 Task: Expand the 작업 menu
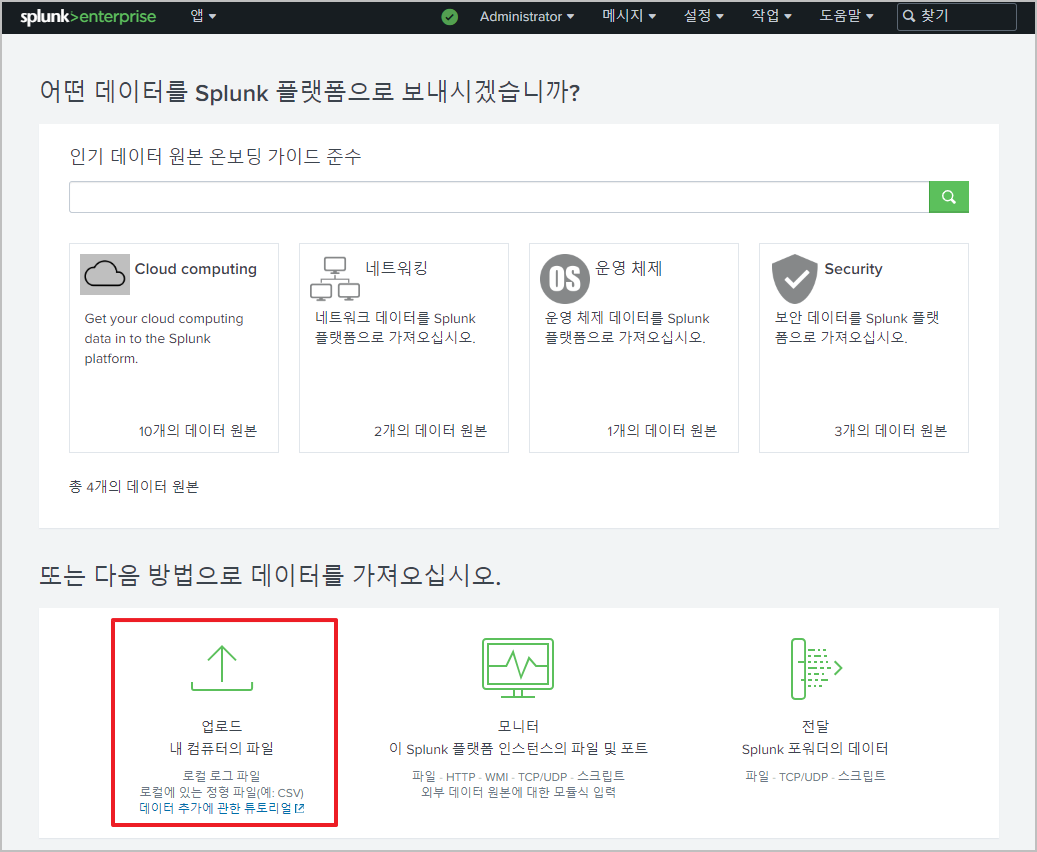coord(771,16)
